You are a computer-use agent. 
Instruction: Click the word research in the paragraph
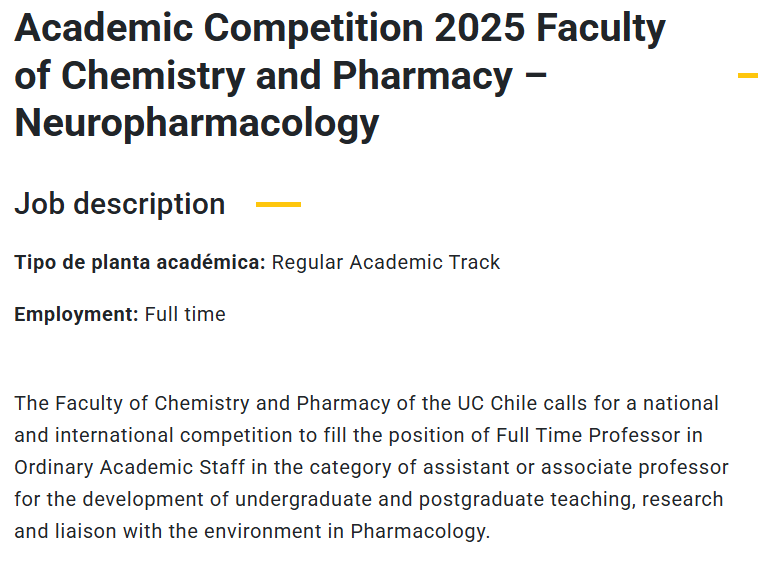pos(682,500)
